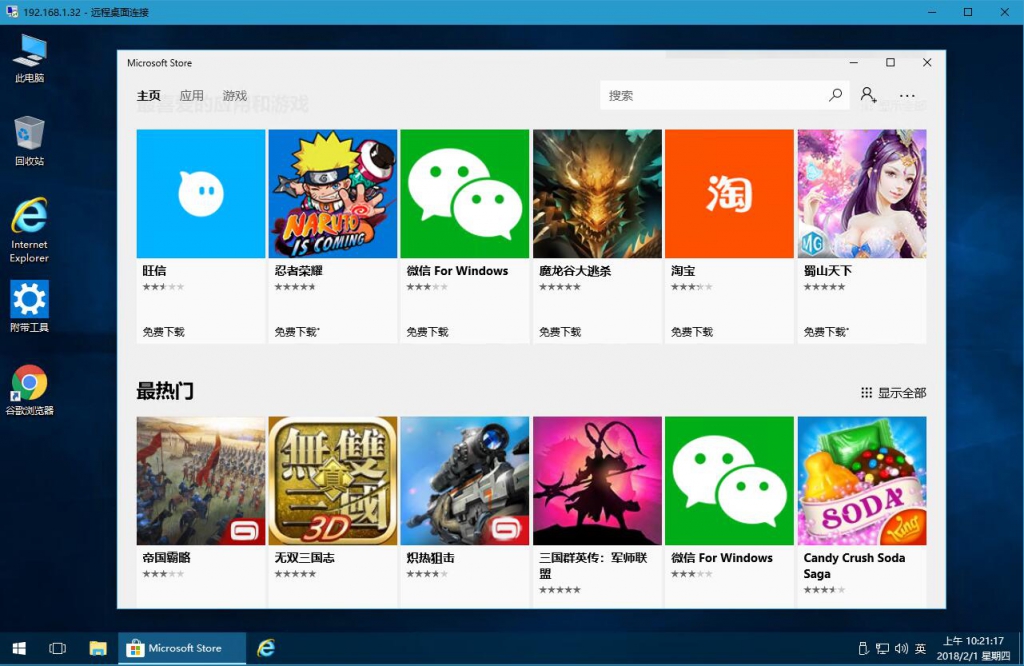Click the Windows Start button

click(x=19, y=648)
